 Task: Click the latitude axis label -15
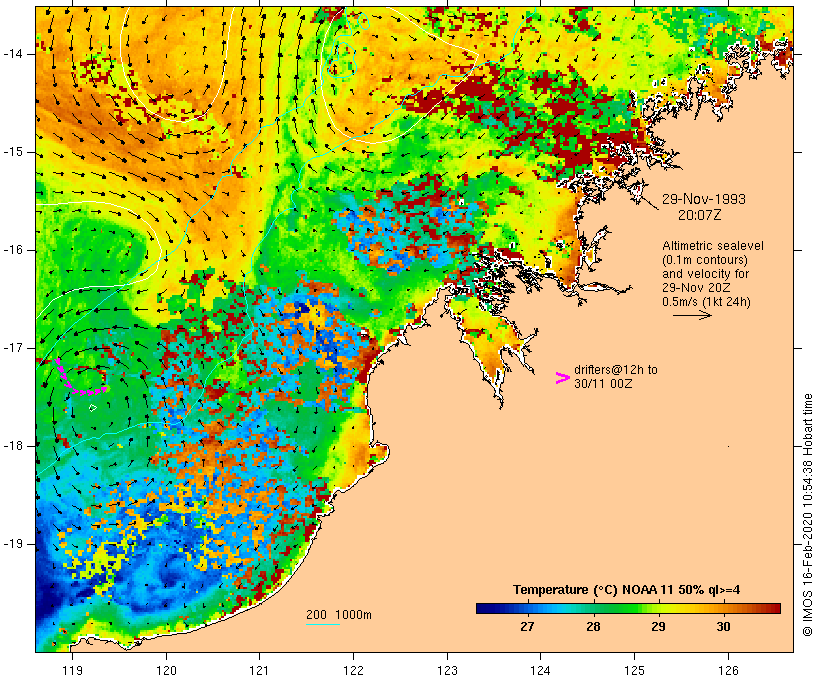[12, 152]
